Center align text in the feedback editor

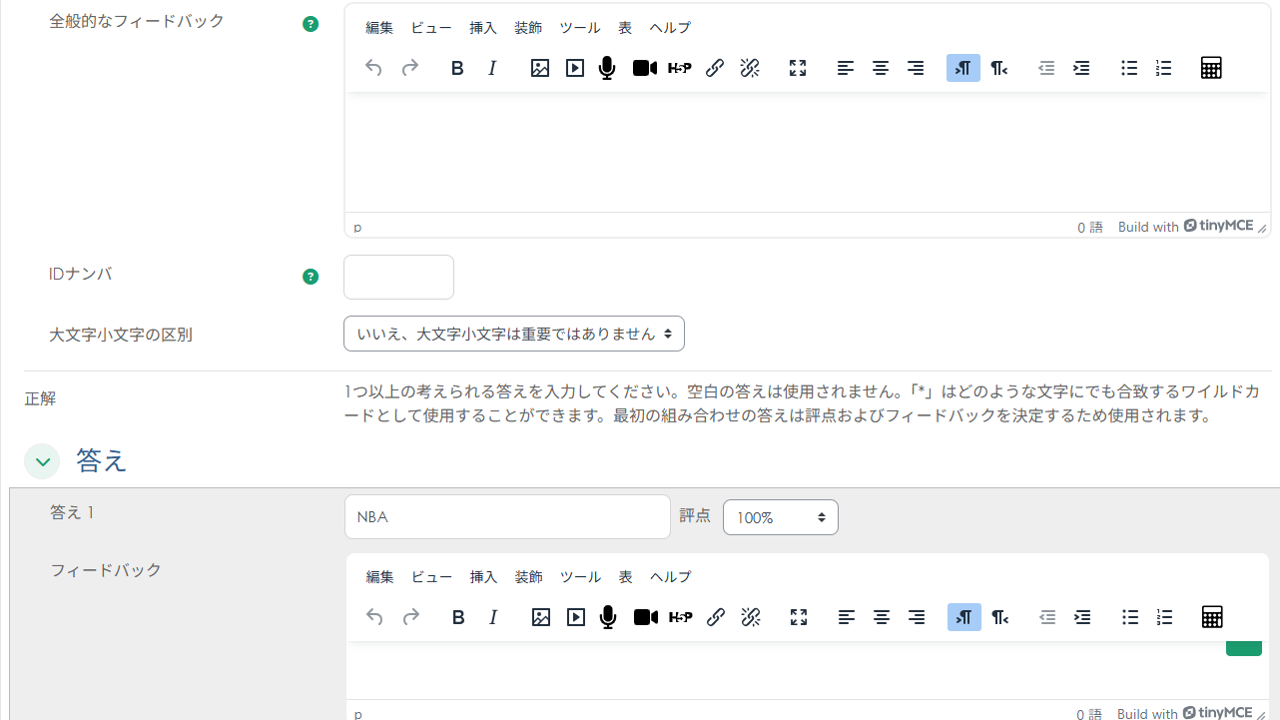(881, 617)
